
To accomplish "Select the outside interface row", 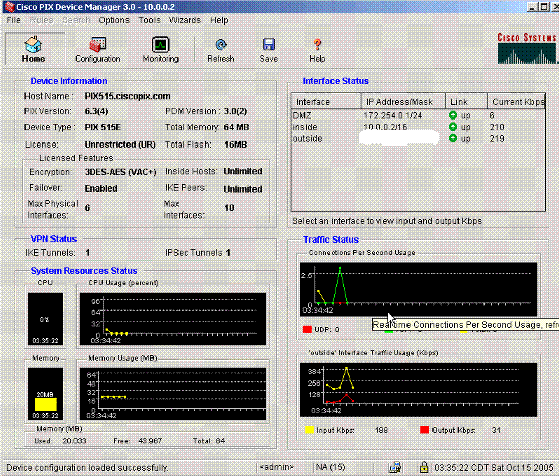I will coord(418,138).
